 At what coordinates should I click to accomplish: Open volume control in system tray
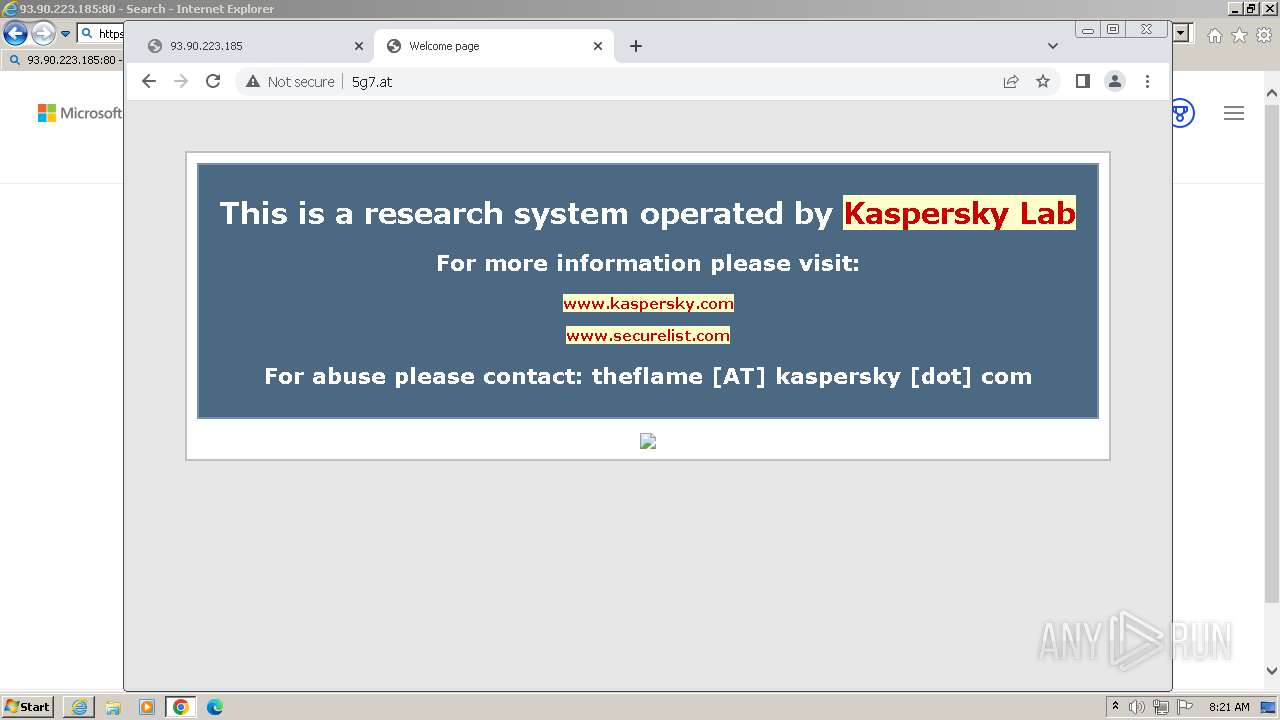coord(1137,707)
